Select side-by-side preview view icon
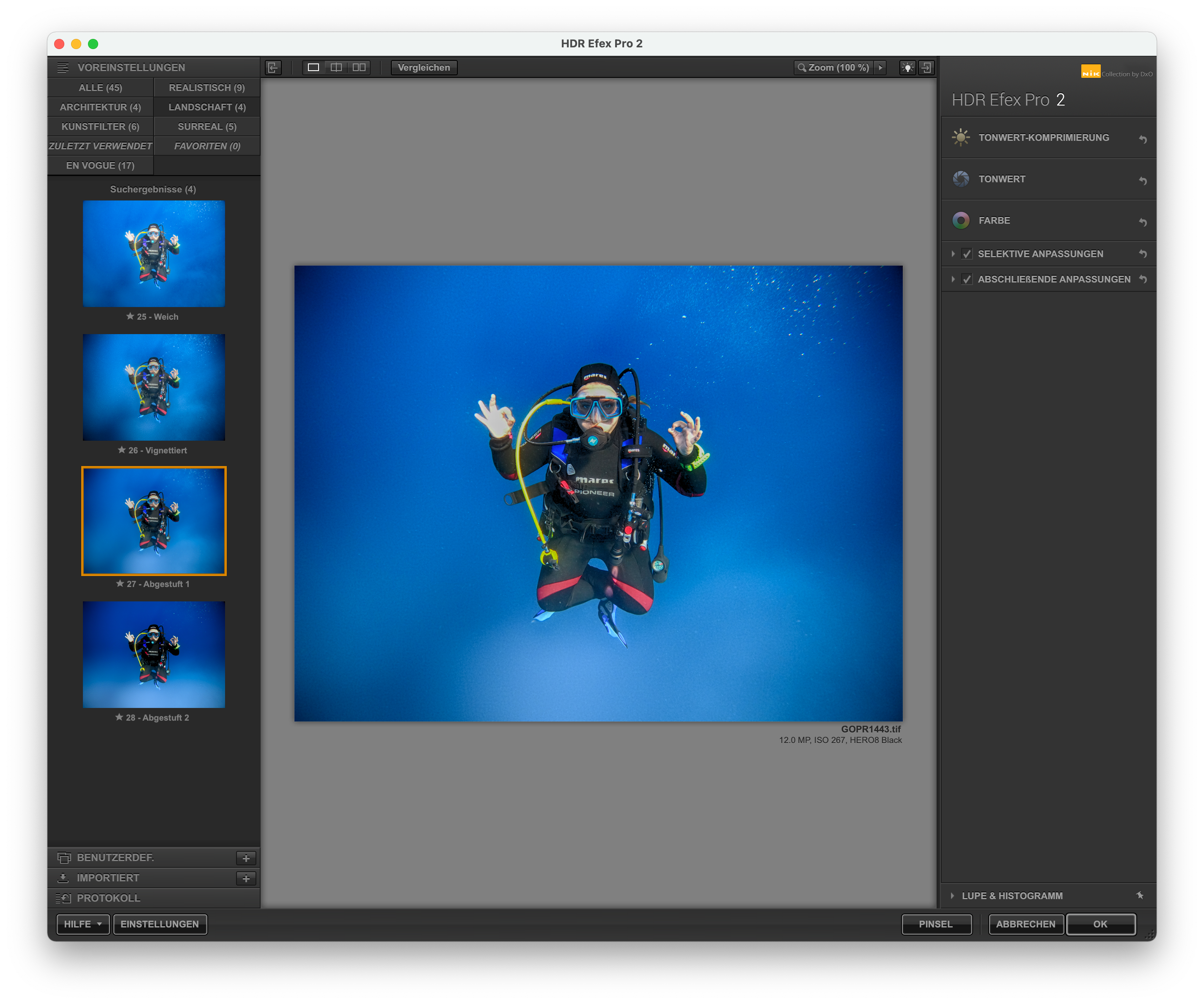 pyautogui.click(x=359, y=68)
